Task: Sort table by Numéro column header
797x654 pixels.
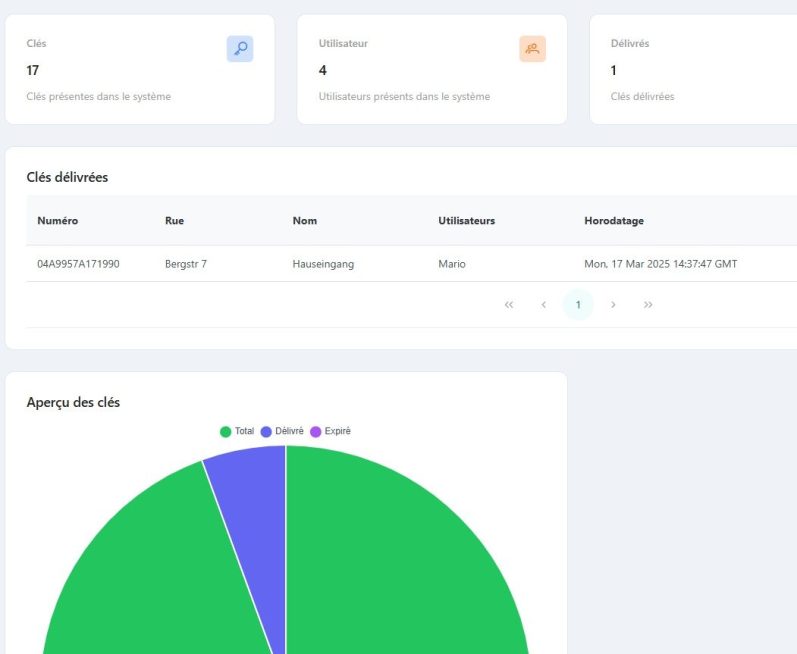Action: tap(57, 220)
